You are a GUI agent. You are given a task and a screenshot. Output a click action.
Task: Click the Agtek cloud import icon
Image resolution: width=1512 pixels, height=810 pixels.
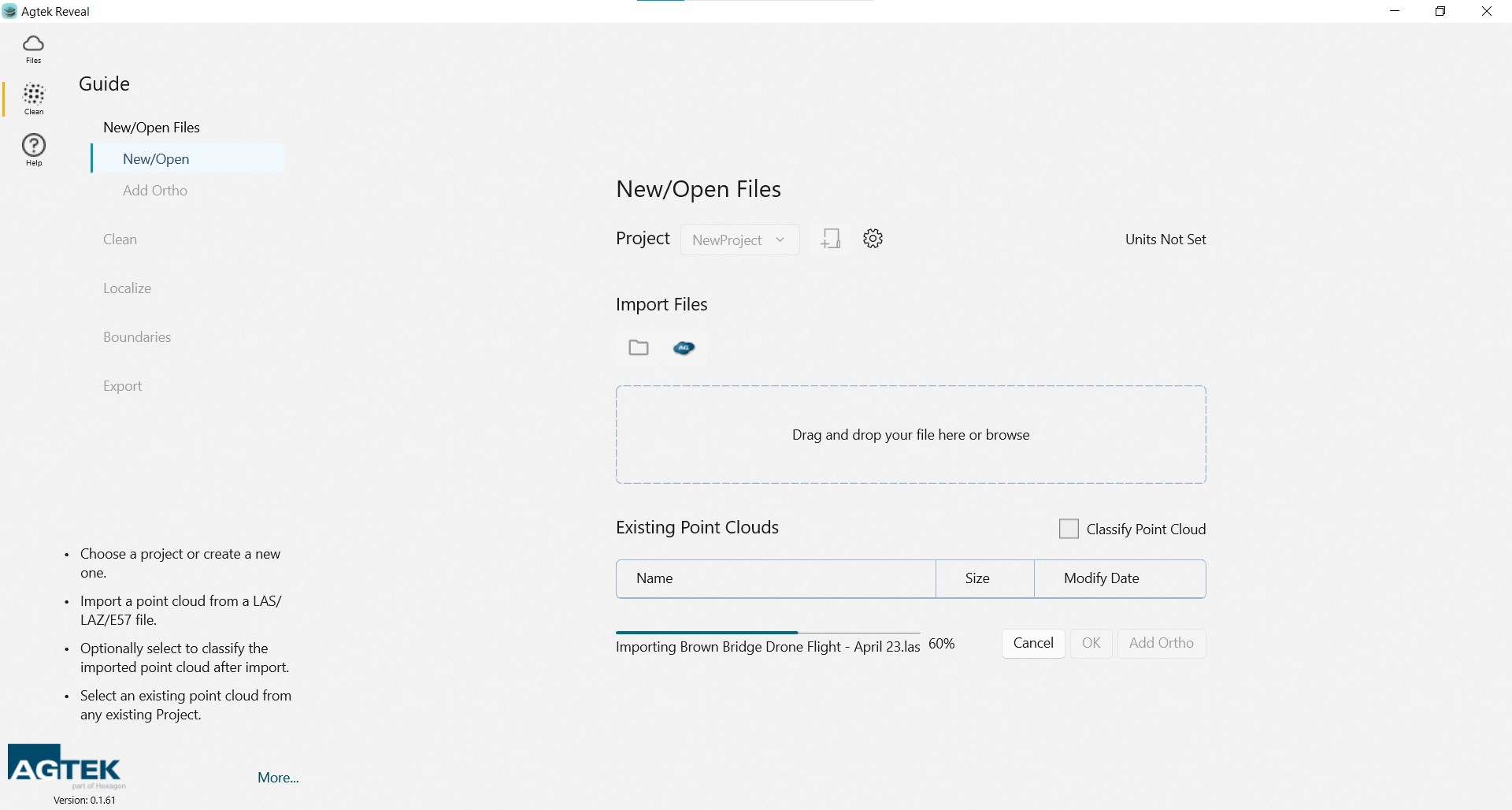tap(684, 347)
